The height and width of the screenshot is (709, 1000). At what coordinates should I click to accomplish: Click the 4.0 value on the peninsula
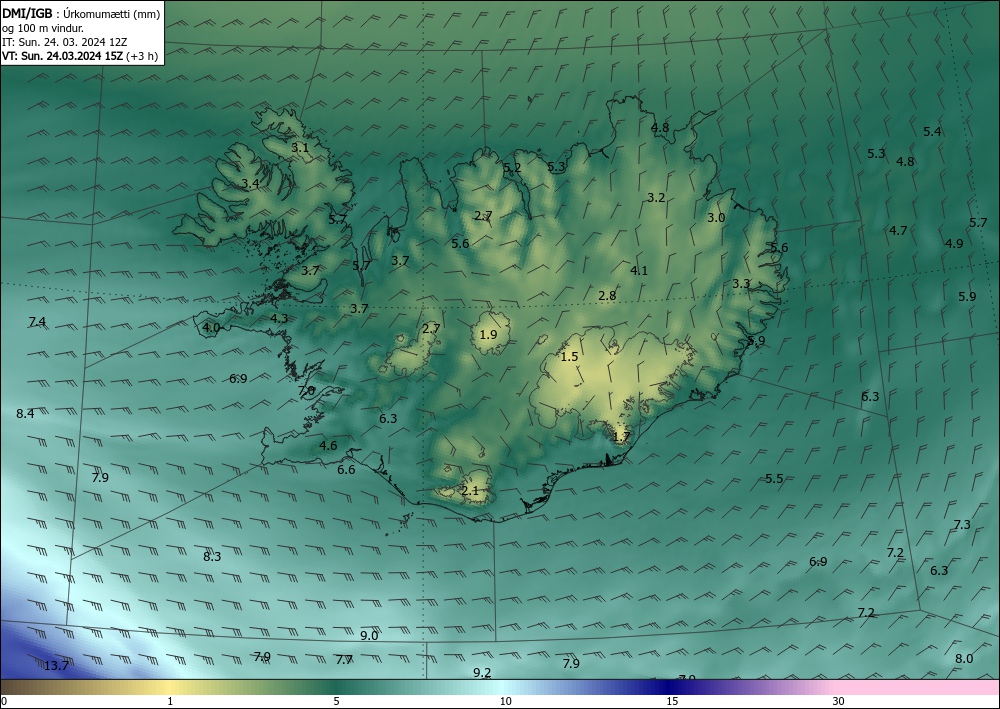[211, 328]
